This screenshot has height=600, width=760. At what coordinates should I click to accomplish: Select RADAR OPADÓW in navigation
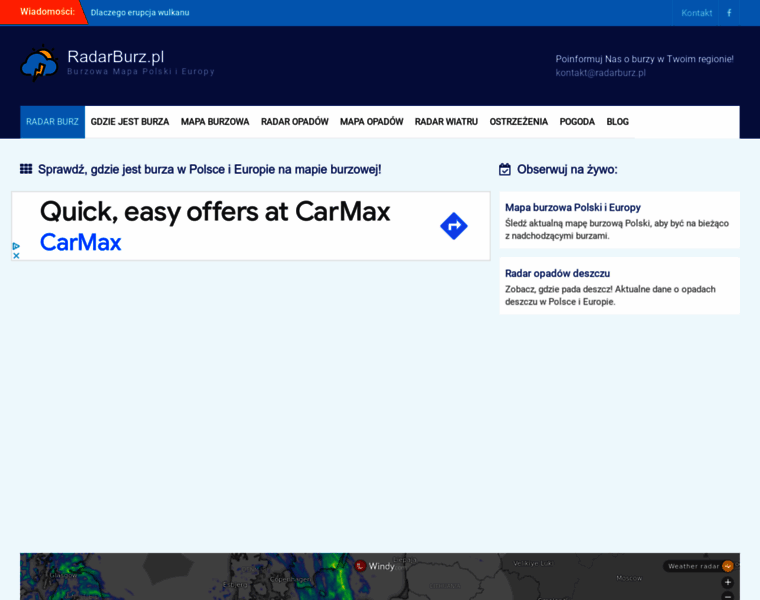click(295, 122)
